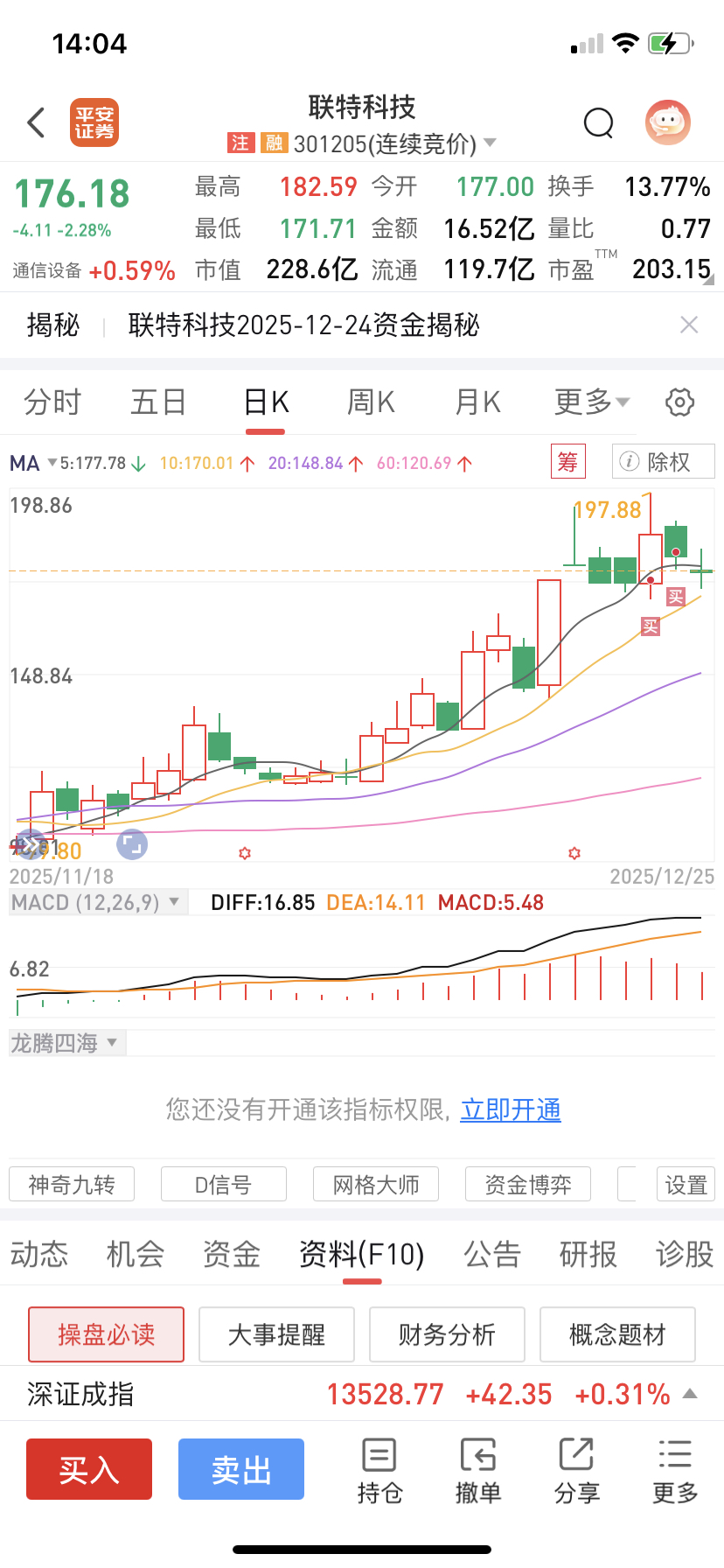Tap the 176.18 current price
The image size is (724, 1568).
(72, 194)
